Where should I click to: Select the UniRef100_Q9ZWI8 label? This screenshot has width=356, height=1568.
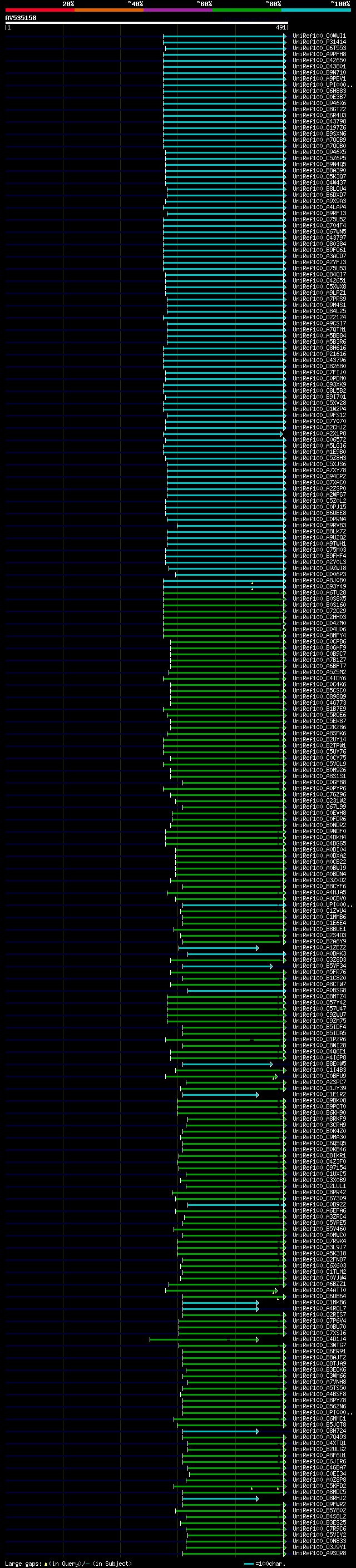pyautogui.click(x=319, y=568)
